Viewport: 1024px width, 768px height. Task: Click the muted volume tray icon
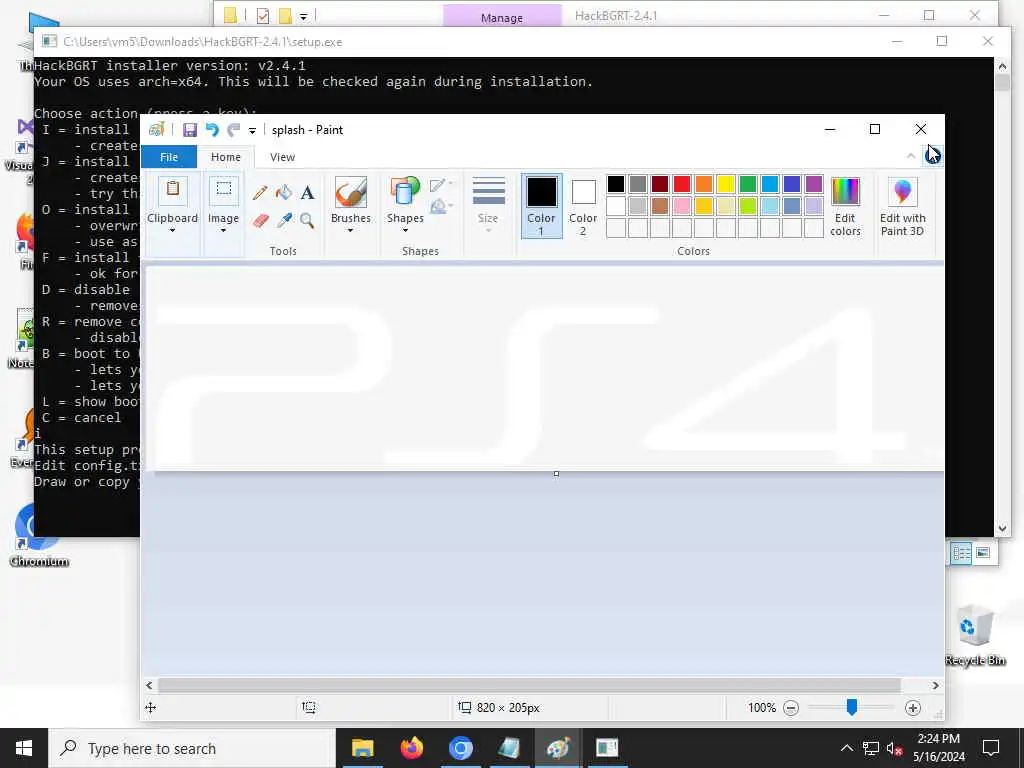coord(894,748)
